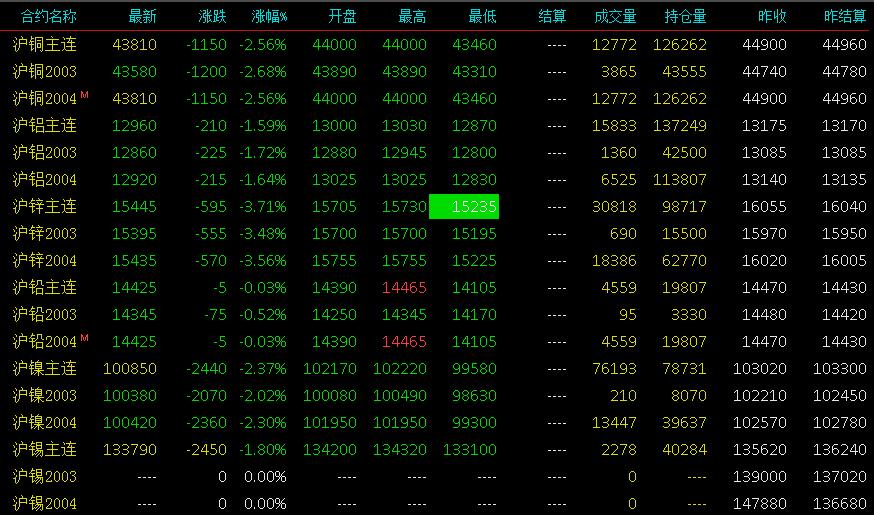The width and height of the screenshot is (874, 515).
Task: Select the 沪锡2003 contract
Action: pyautogui.click(x=45, y=477)
